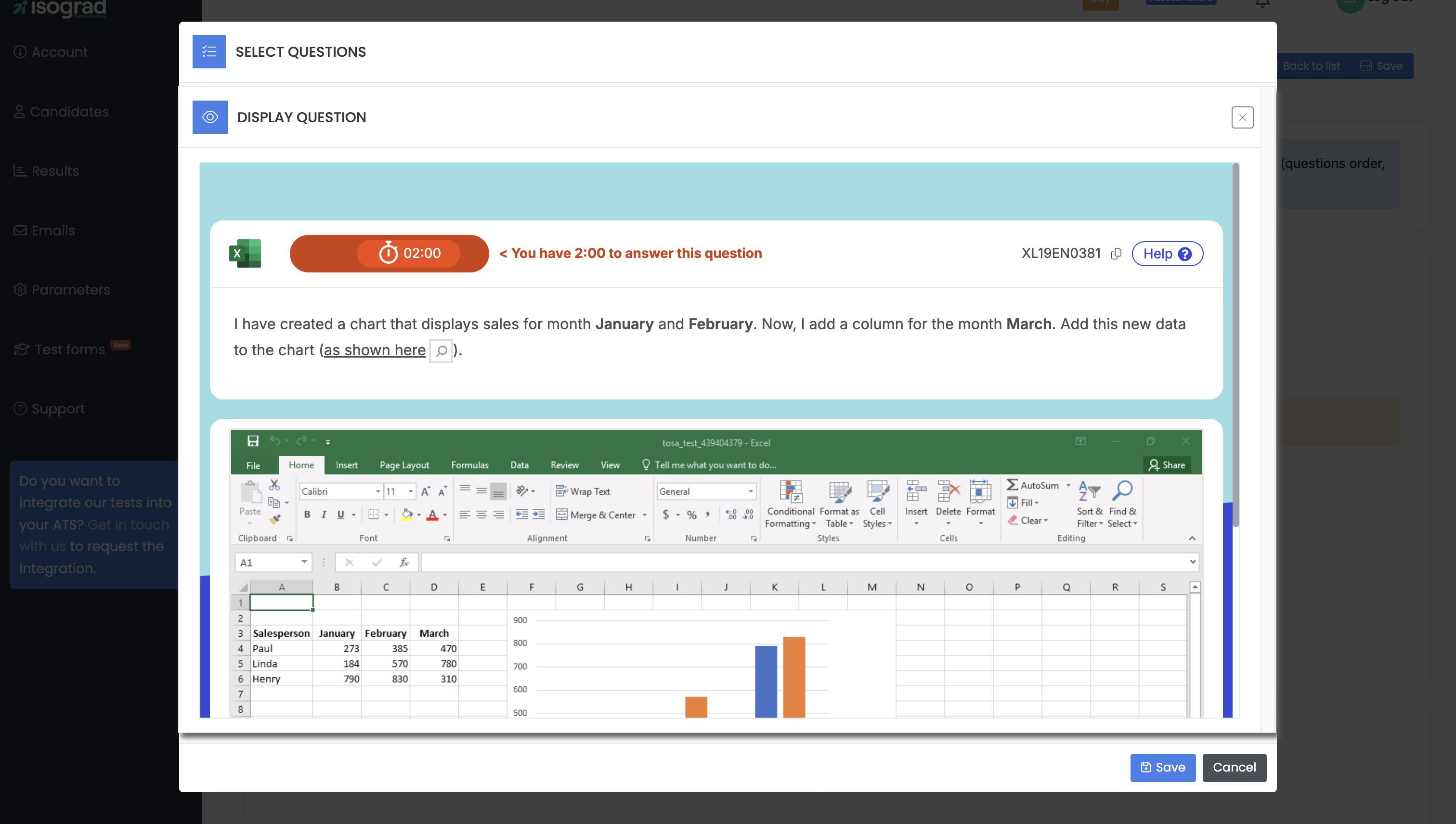This screenshot has height=824, width=1456.
Task: Switch to the Data ribbon tab
Action: pyautogui.click(x=519, y=465)
